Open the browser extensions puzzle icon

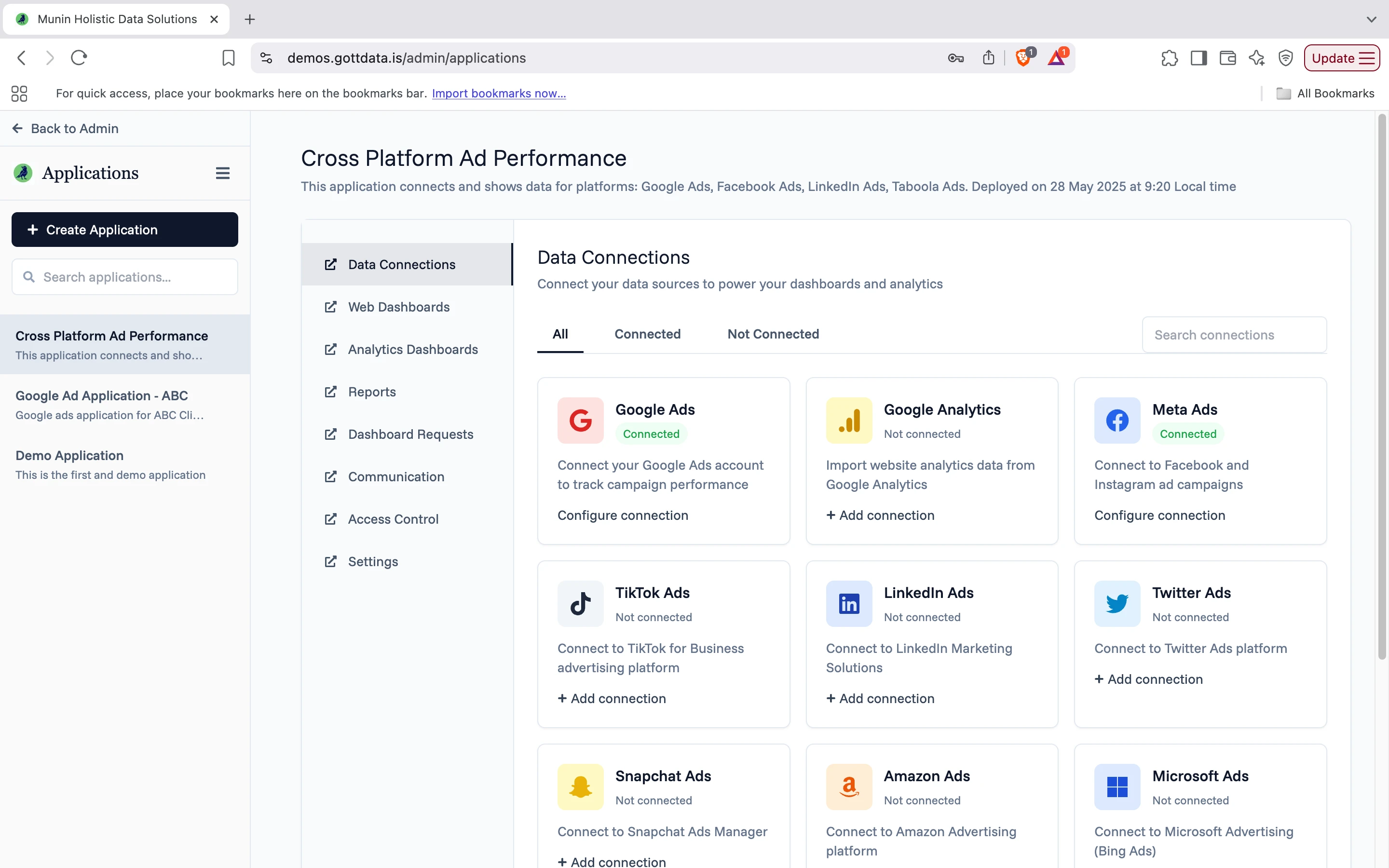point(1169,57)
